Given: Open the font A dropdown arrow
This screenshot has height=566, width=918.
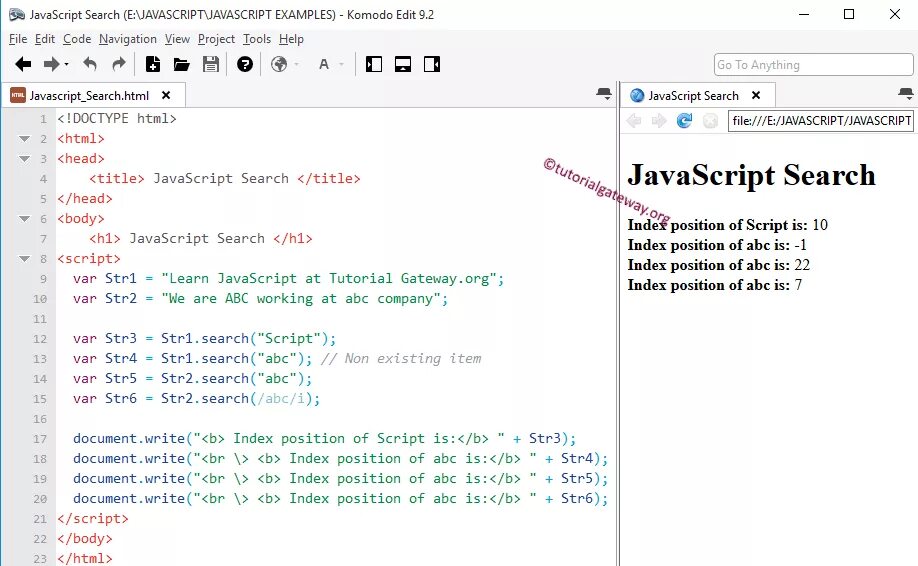Looking at the screenshot, I should (341, 64).
